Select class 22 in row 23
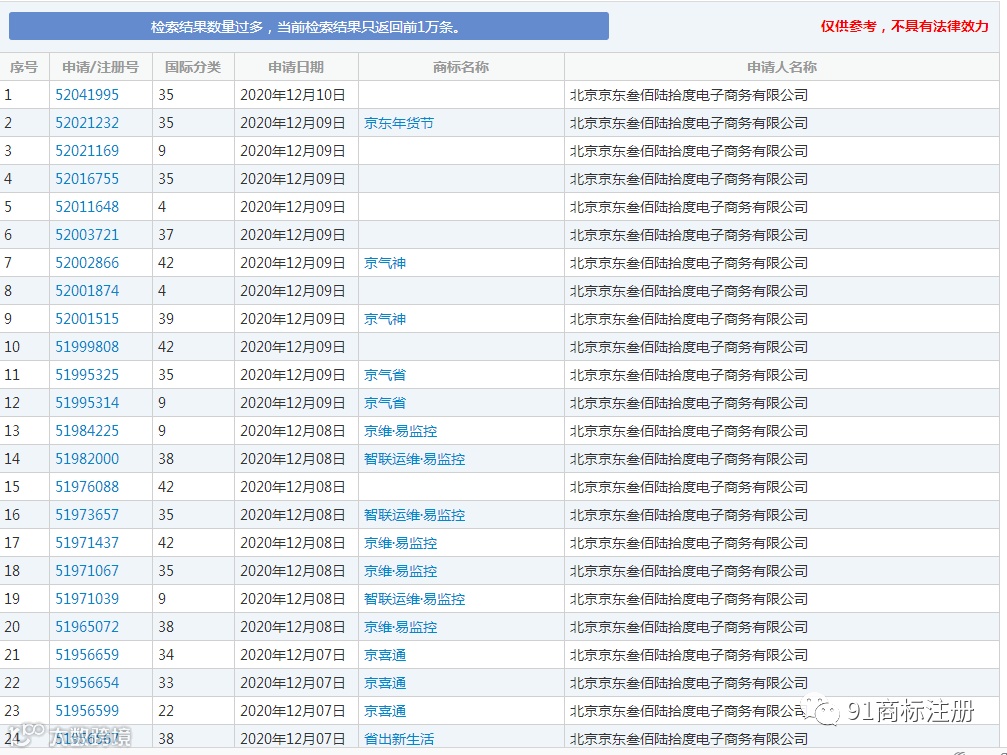The width and height of the screenshot is (1007, 755). (166, 711)
